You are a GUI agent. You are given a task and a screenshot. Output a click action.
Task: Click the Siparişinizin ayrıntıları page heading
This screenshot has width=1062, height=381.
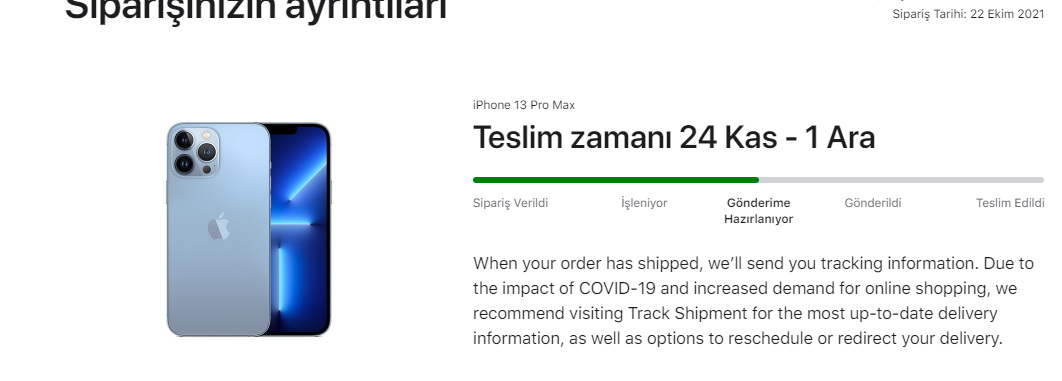click(x=256, y=9)
